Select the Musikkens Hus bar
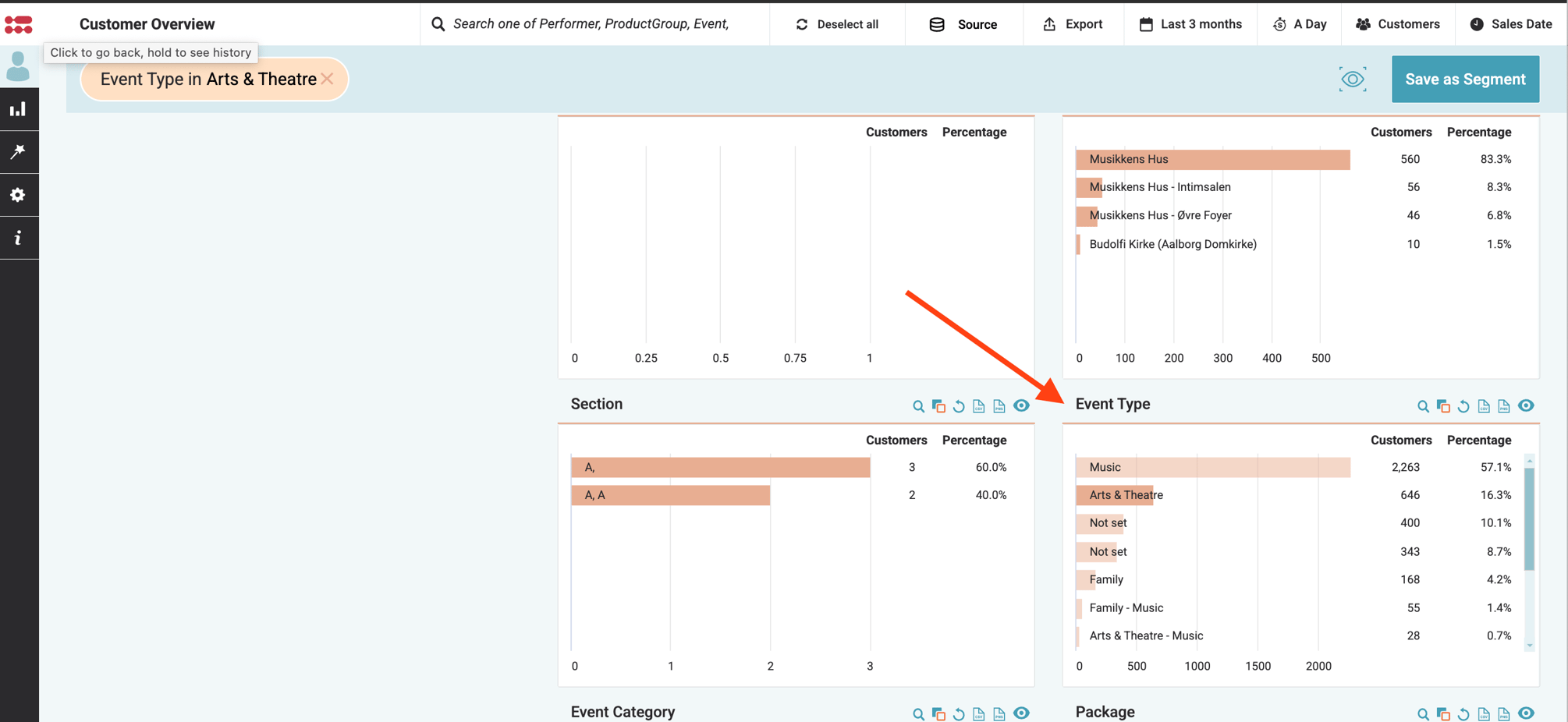This screenshot has height=722, width=1568. pos(1213,159)
